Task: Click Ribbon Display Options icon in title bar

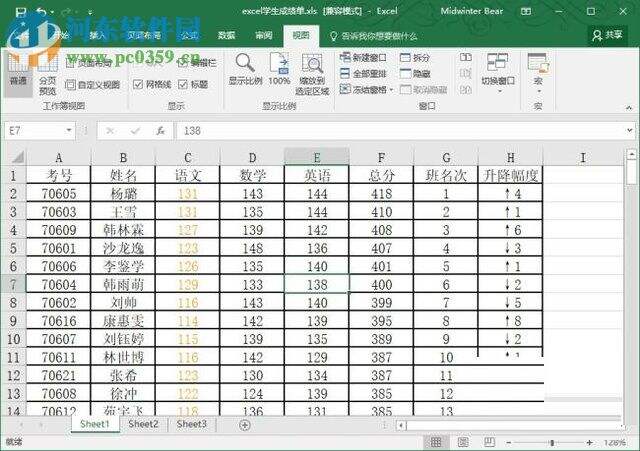Action: pyautogui.click(x=526, y=11)
